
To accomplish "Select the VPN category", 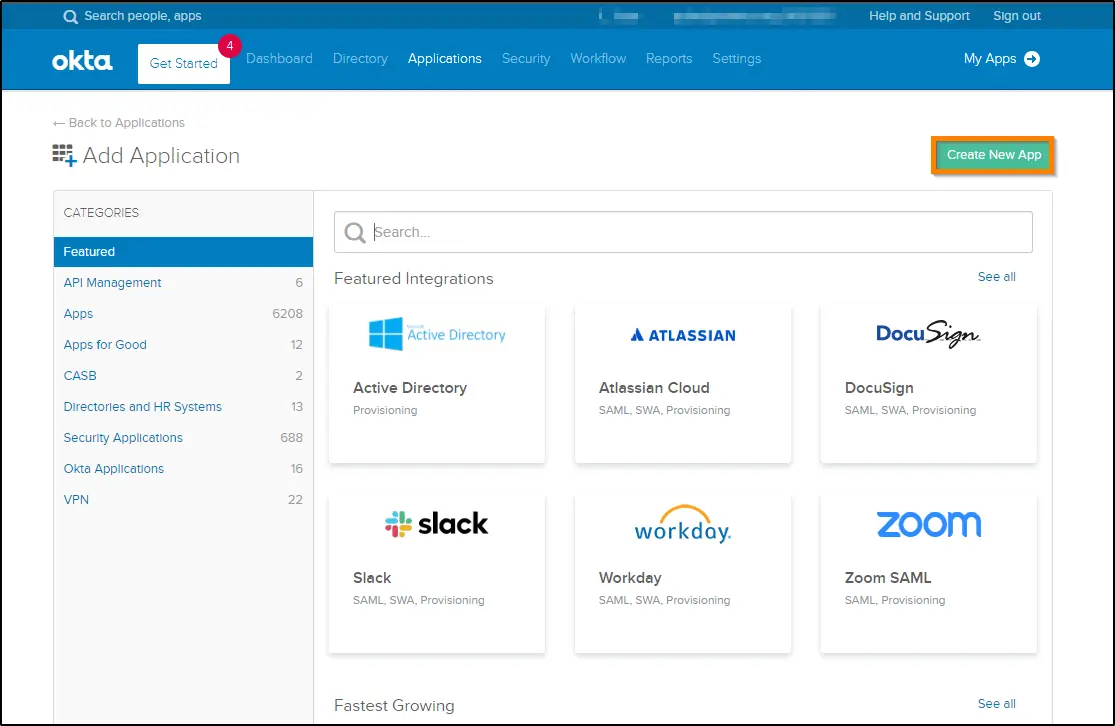I will pyautogui.click(x=183, y=500).
